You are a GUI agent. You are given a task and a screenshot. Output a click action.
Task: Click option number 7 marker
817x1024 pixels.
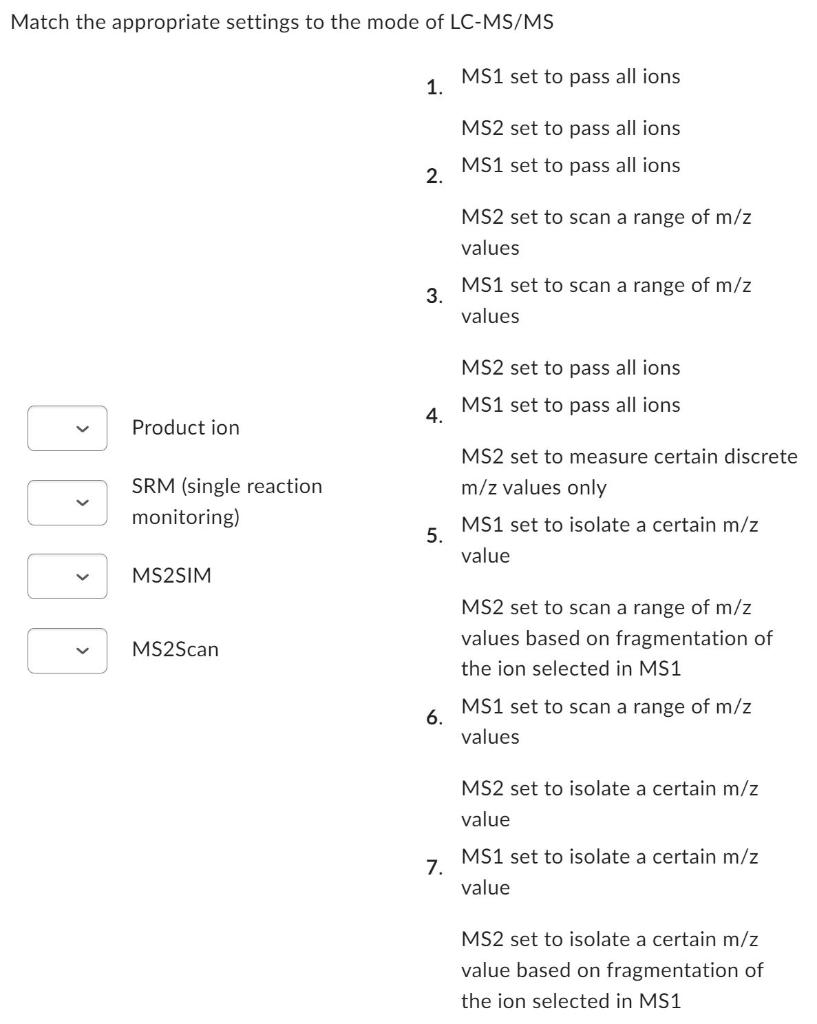pos(434,867)
